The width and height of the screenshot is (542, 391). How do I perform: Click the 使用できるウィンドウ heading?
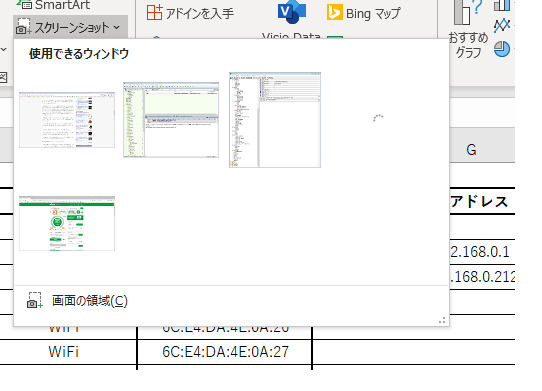click(79, 54)
